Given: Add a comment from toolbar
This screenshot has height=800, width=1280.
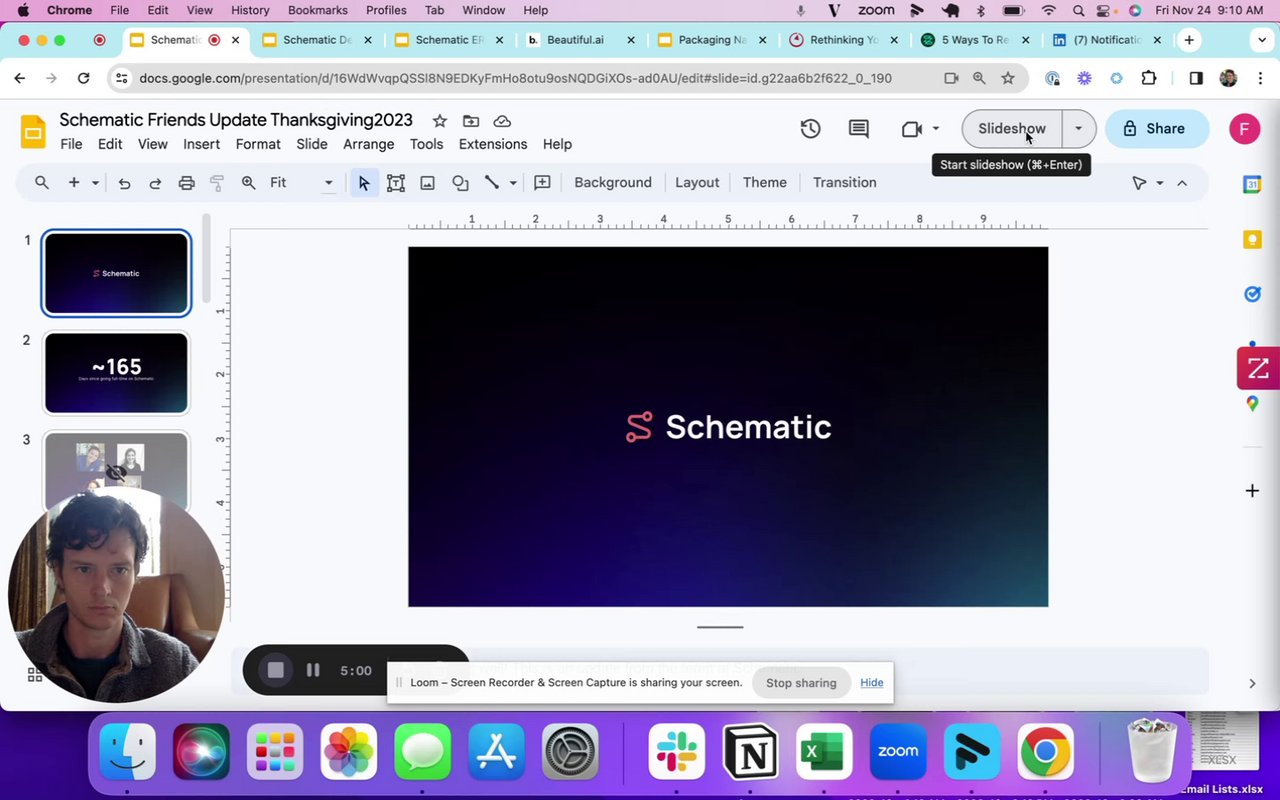Looking at the screenshot, I should (542, 182).
